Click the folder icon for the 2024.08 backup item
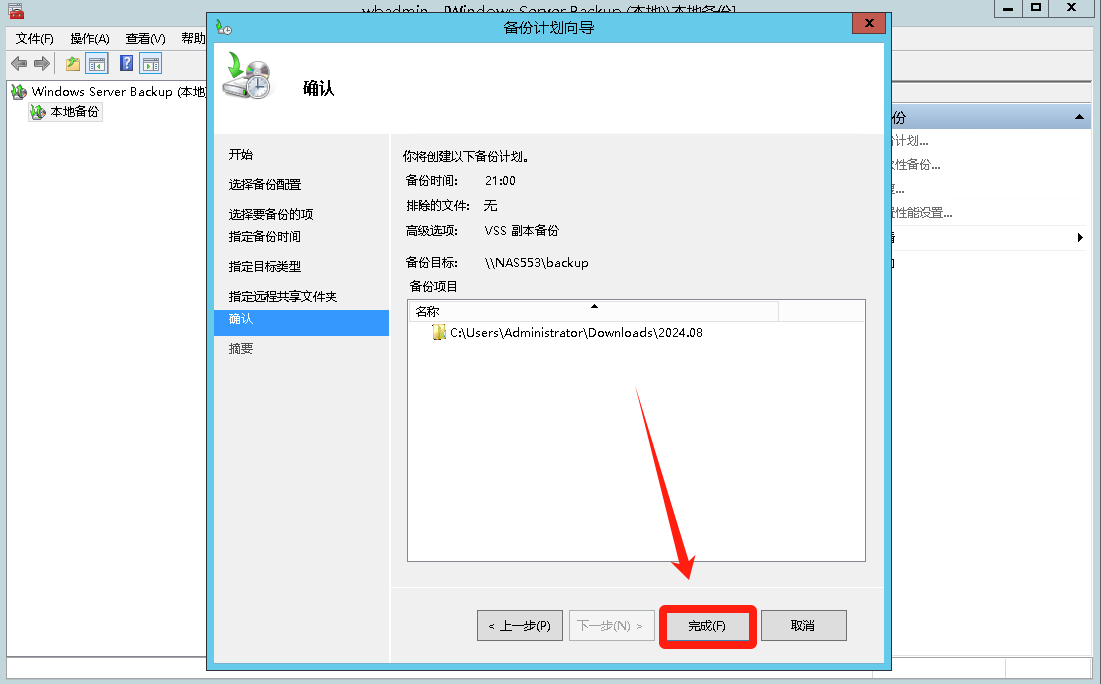1101x684 pixels. (439, 332)
